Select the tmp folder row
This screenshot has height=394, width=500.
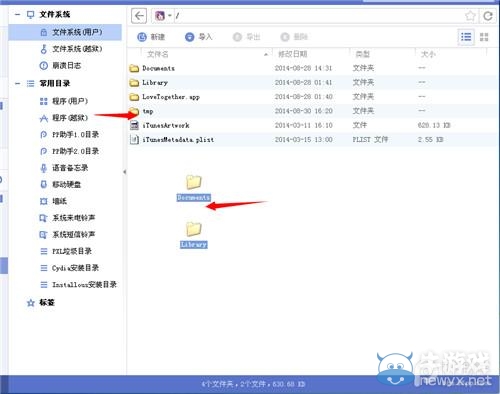point(313,111)
